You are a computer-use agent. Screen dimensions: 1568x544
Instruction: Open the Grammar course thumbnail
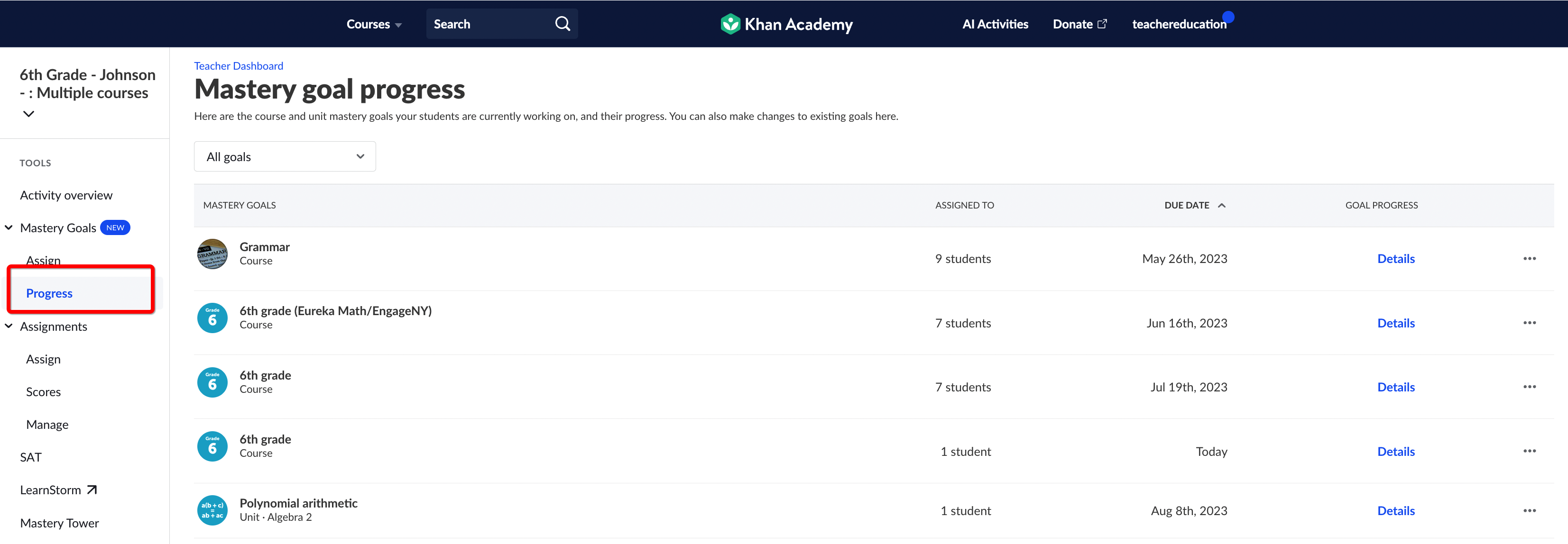pyautogui.click(x=212, y=254)
